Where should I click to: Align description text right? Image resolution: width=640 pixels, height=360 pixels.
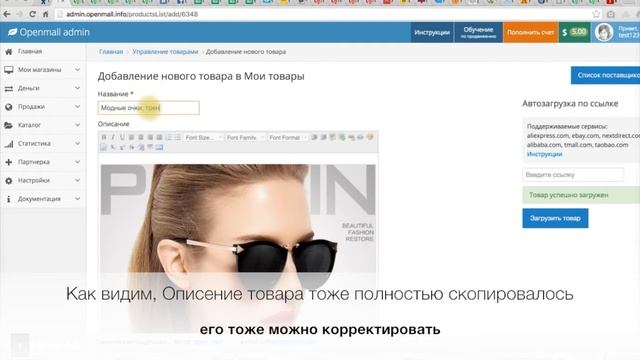coord(150,138)
